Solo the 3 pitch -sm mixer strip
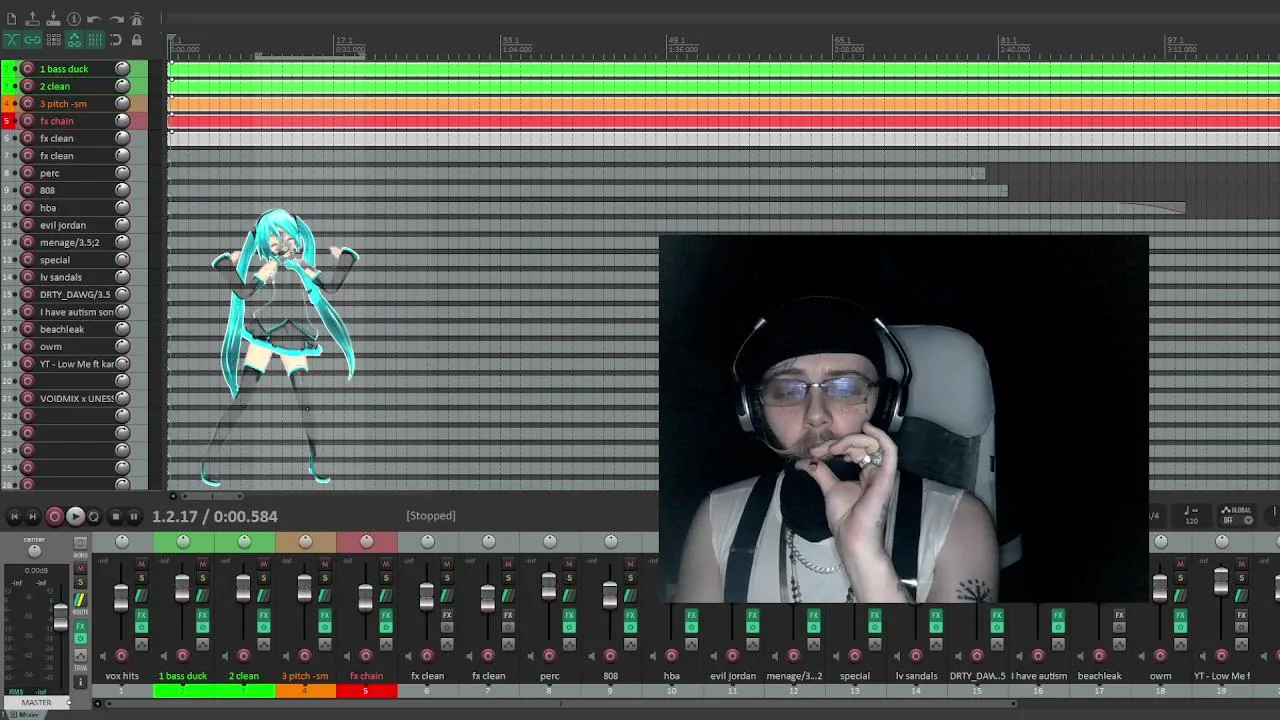Viewport: 1280px width, 720px height. coord(324,578)
